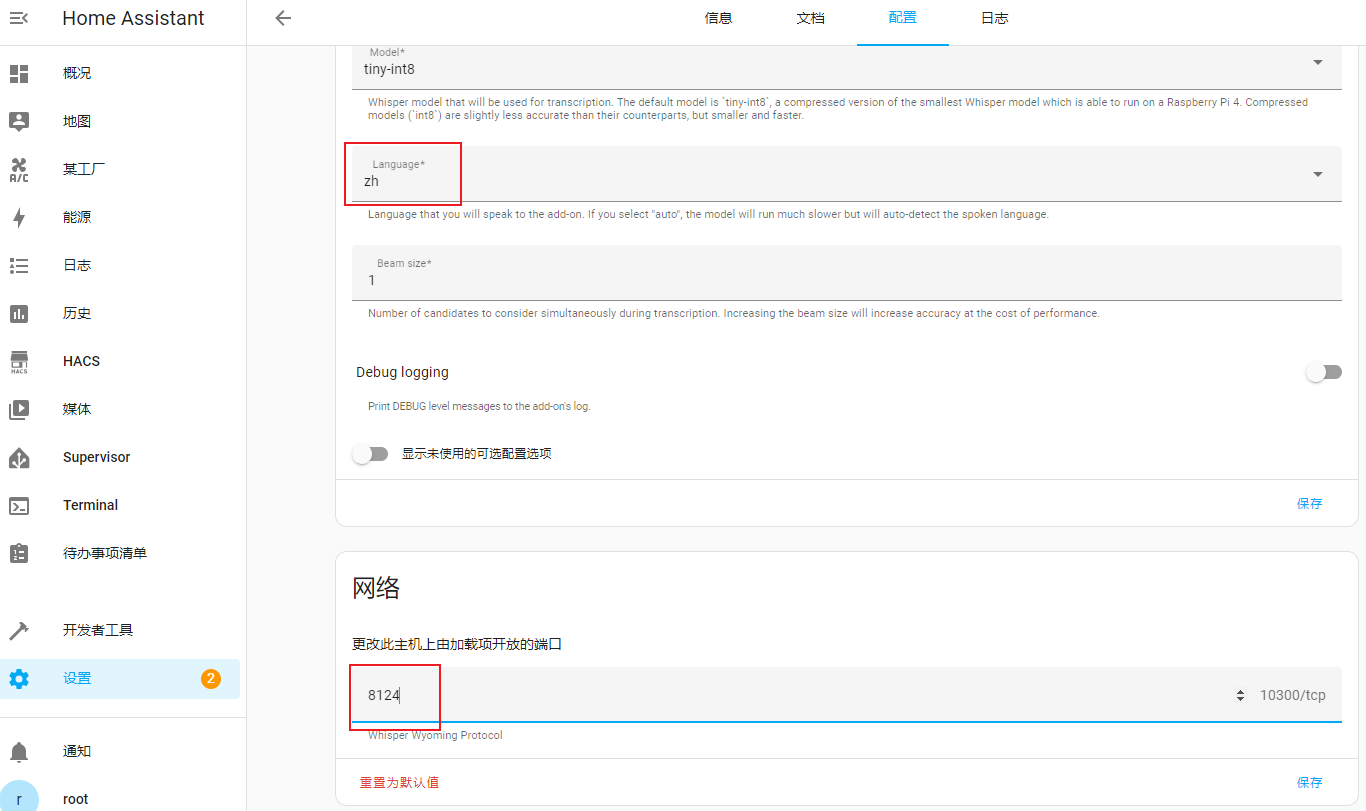Select 开发者工具 label in the sidebar

98,630
